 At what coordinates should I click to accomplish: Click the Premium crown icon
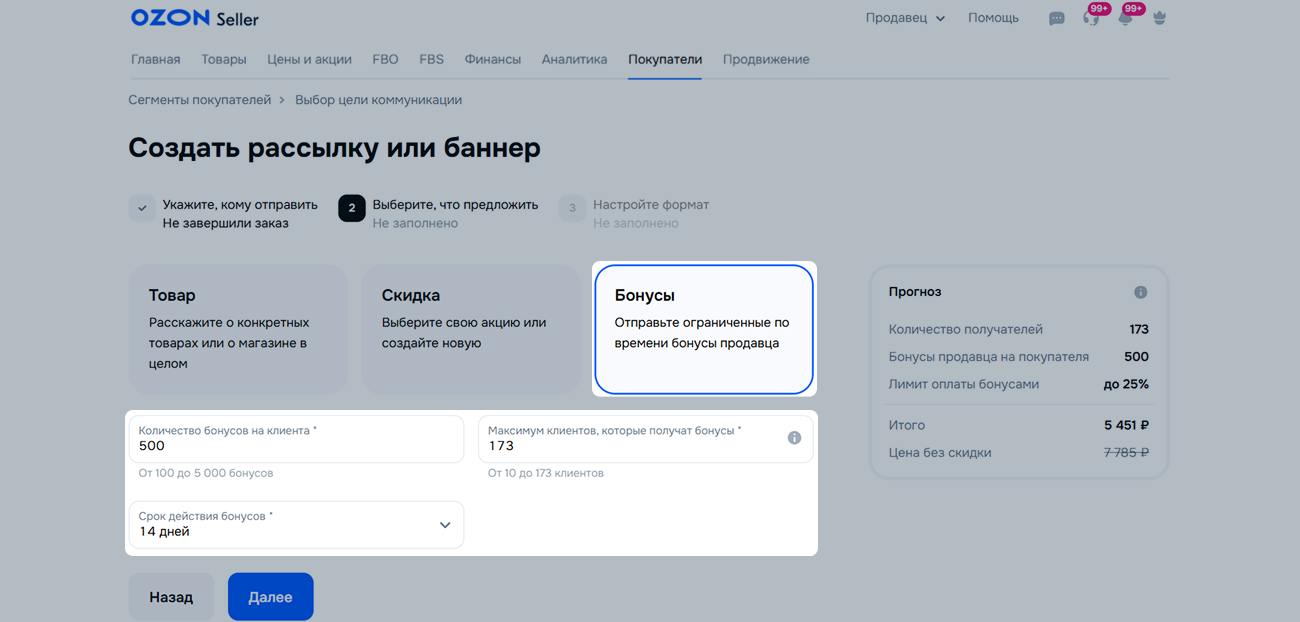pyautogui.click(x=1159, y=17)
